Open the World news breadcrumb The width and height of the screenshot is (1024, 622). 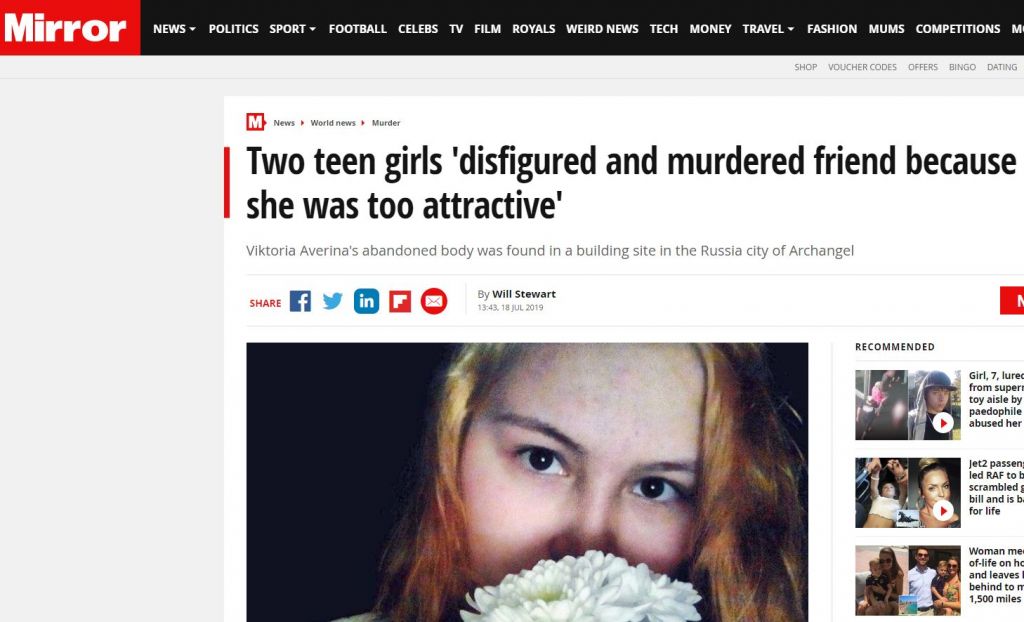coord(333,123)
